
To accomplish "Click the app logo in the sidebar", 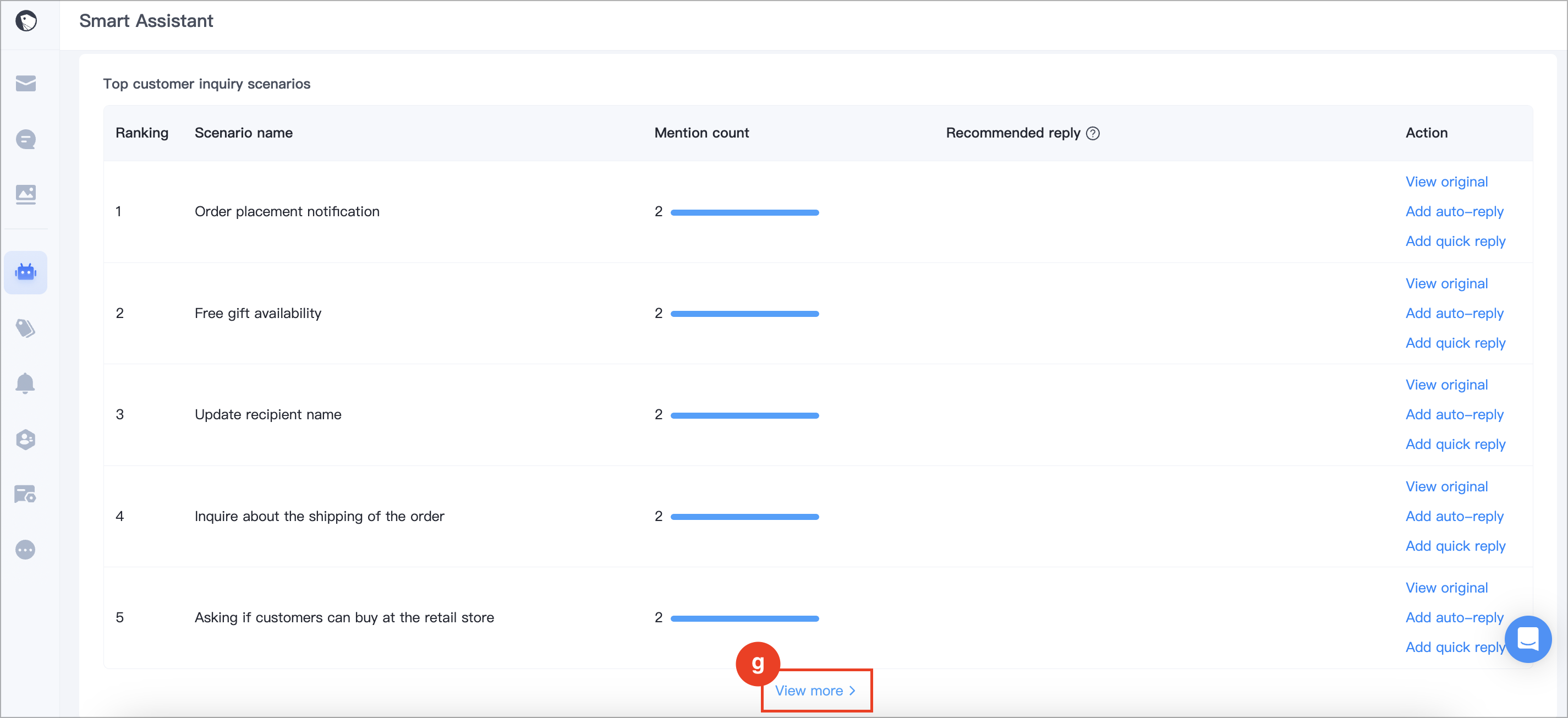I will pos(26,21).
